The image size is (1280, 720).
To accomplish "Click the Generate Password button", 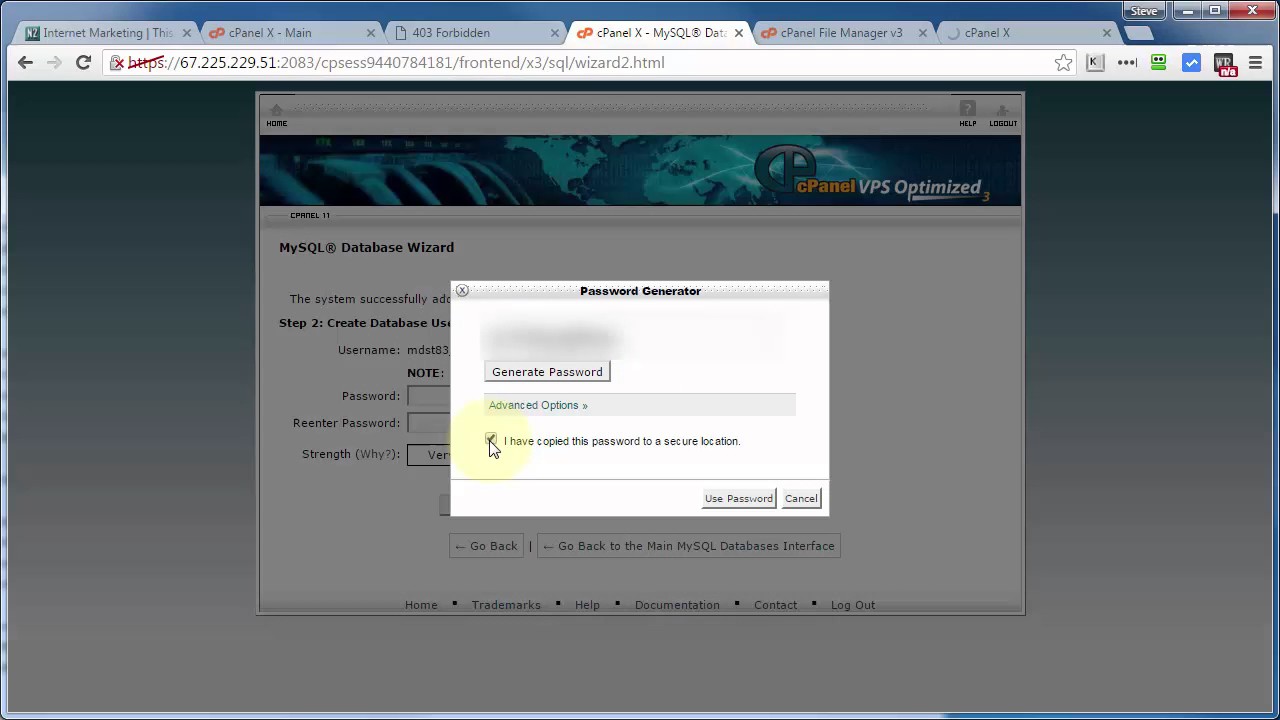I will 547,372.
